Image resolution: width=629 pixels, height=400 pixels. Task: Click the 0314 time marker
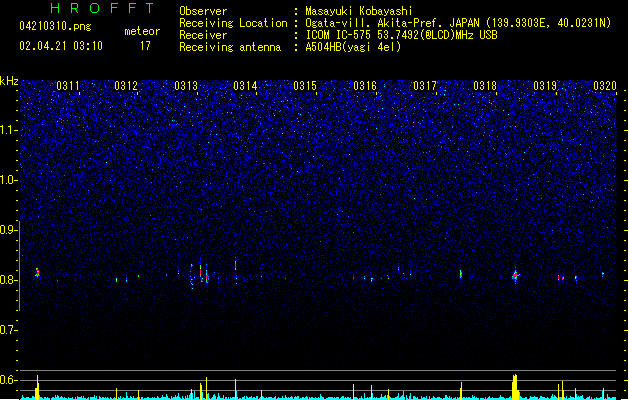point(245,85)
